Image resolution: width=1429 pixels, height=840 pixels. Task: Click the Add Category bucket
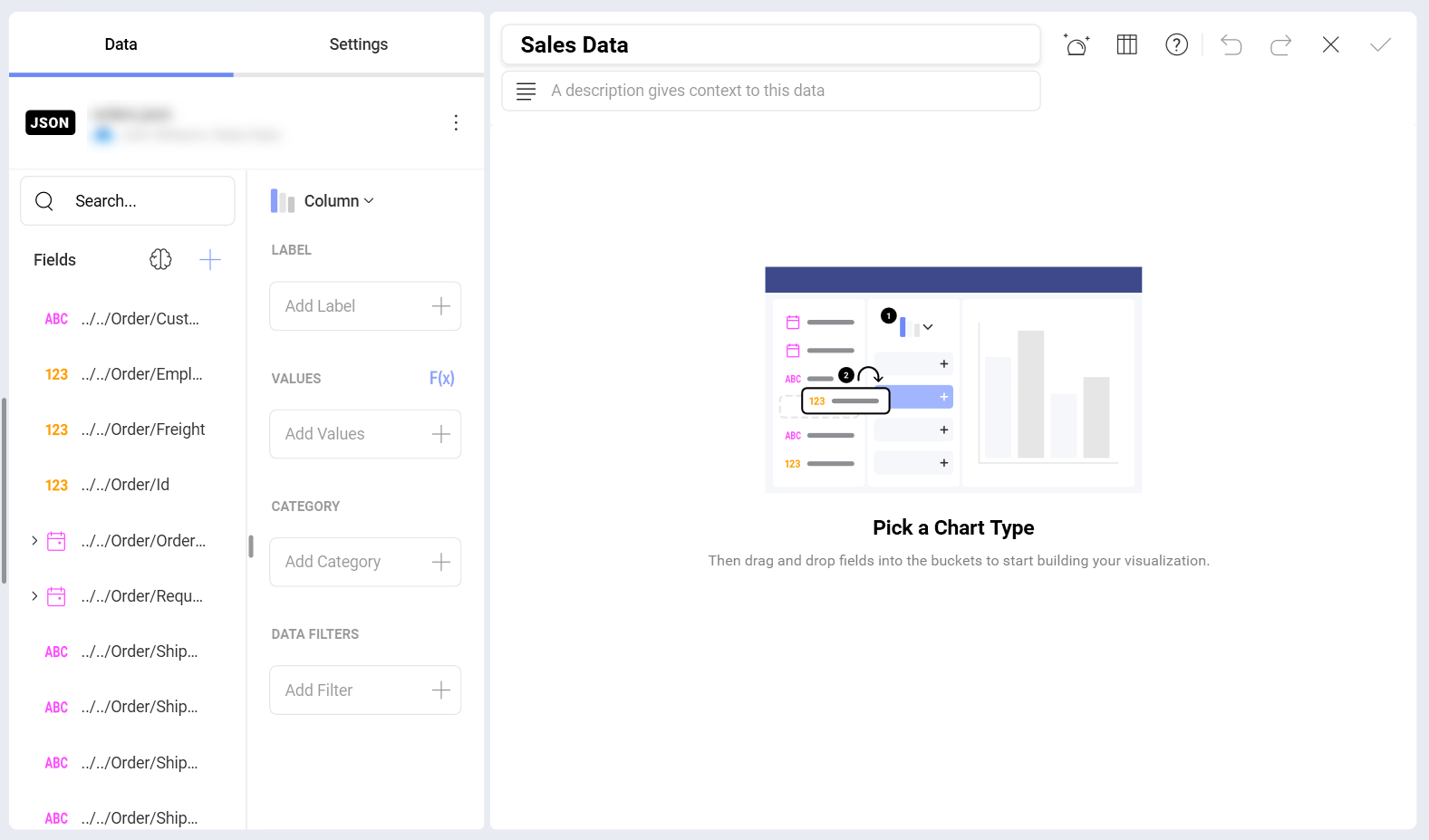(365, 562)
